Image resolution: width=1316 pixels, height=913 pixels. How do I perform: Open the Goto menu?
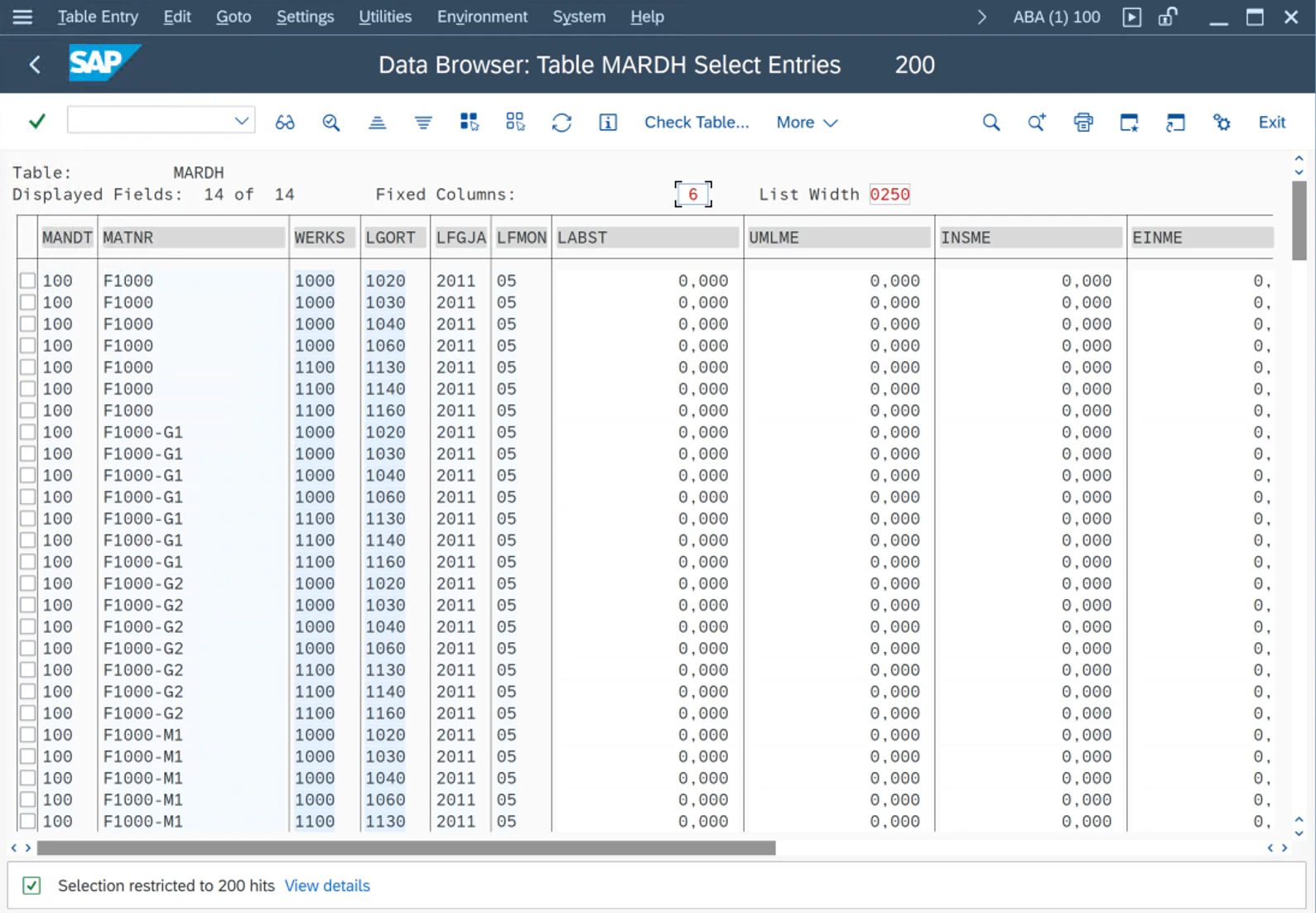point(234,17)
